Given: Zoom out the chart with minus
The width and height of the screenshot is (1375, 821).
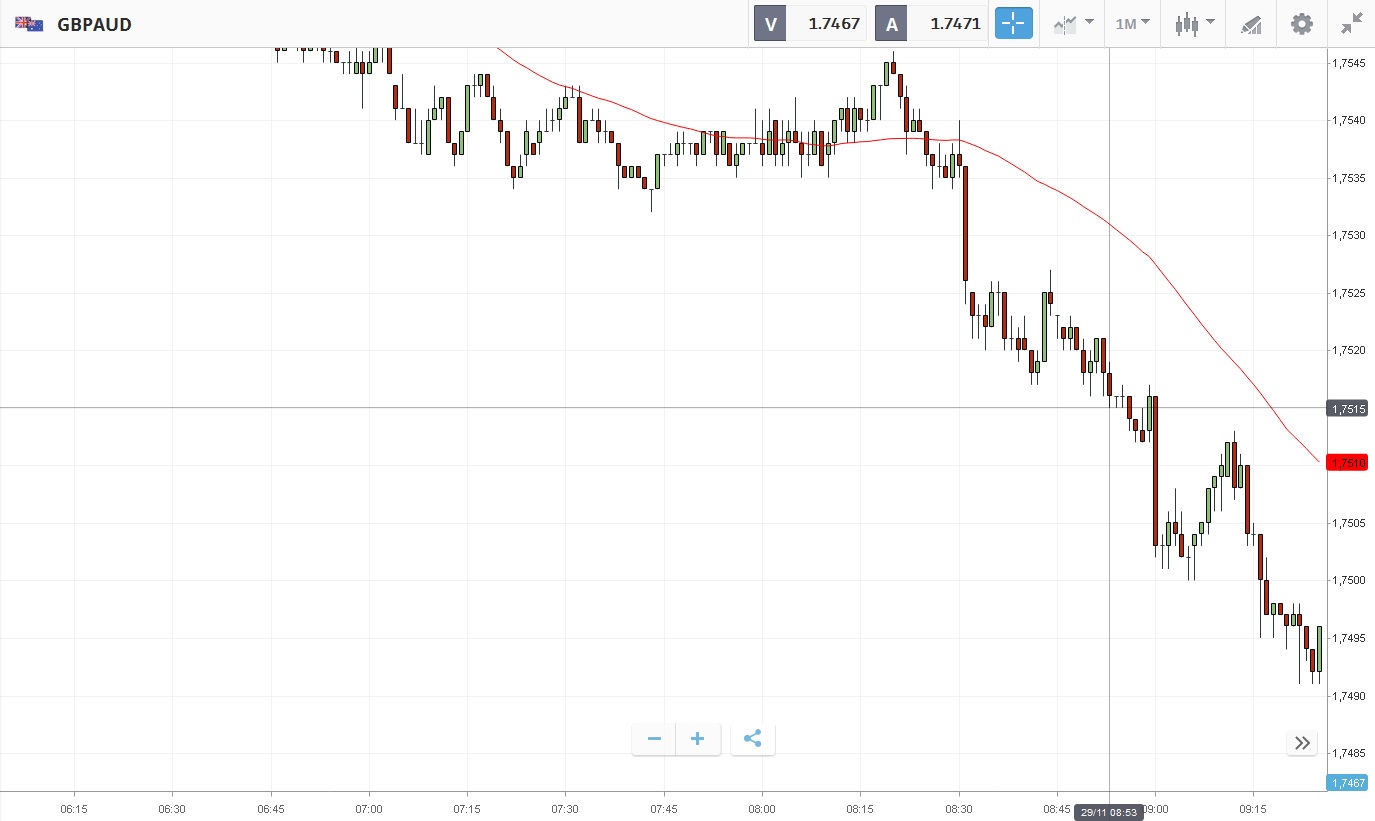Looking at the screenshot, I should 654,739.
